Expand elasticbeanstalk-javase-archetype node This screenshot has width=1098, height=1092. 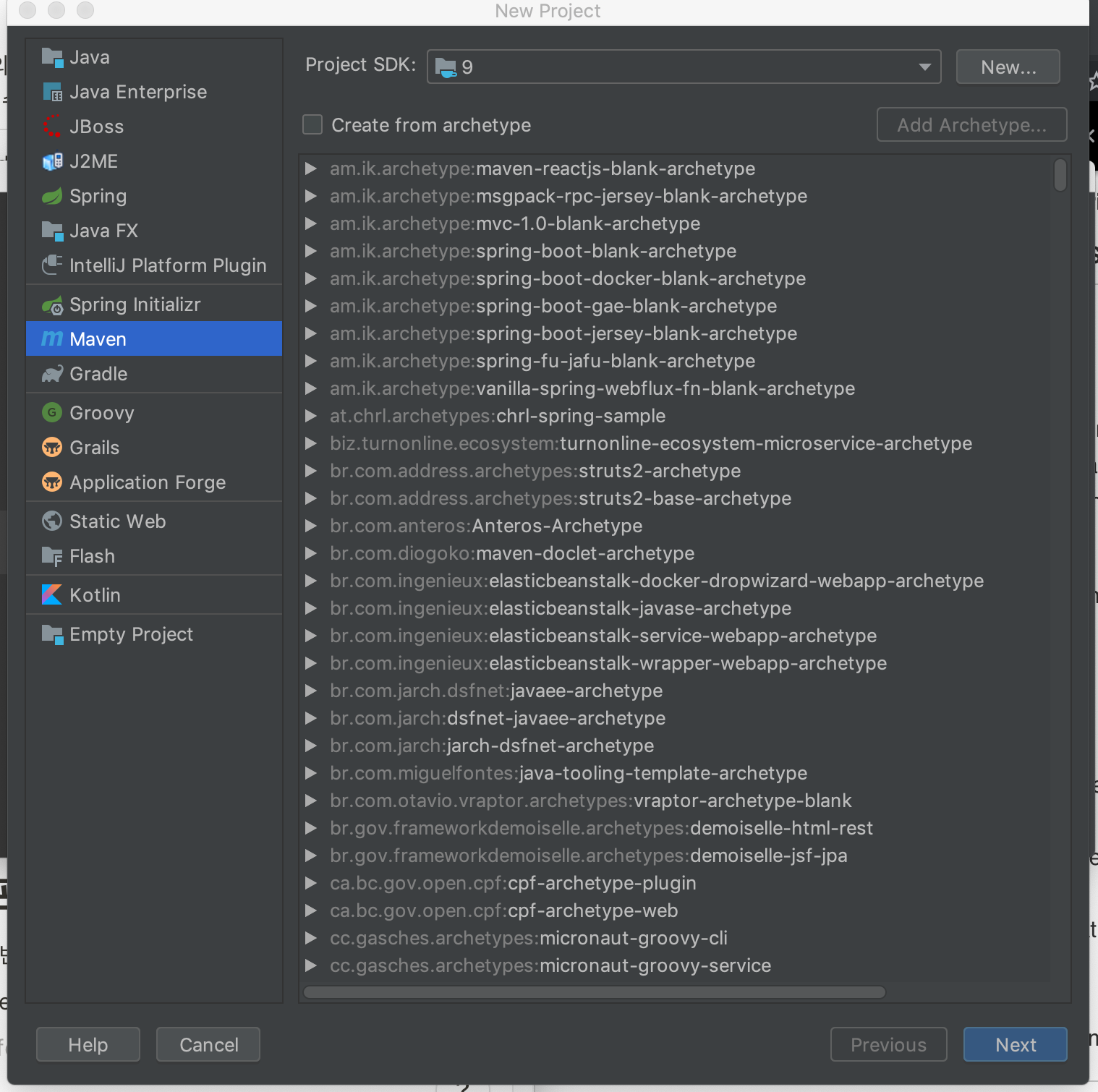click(311, 608)
